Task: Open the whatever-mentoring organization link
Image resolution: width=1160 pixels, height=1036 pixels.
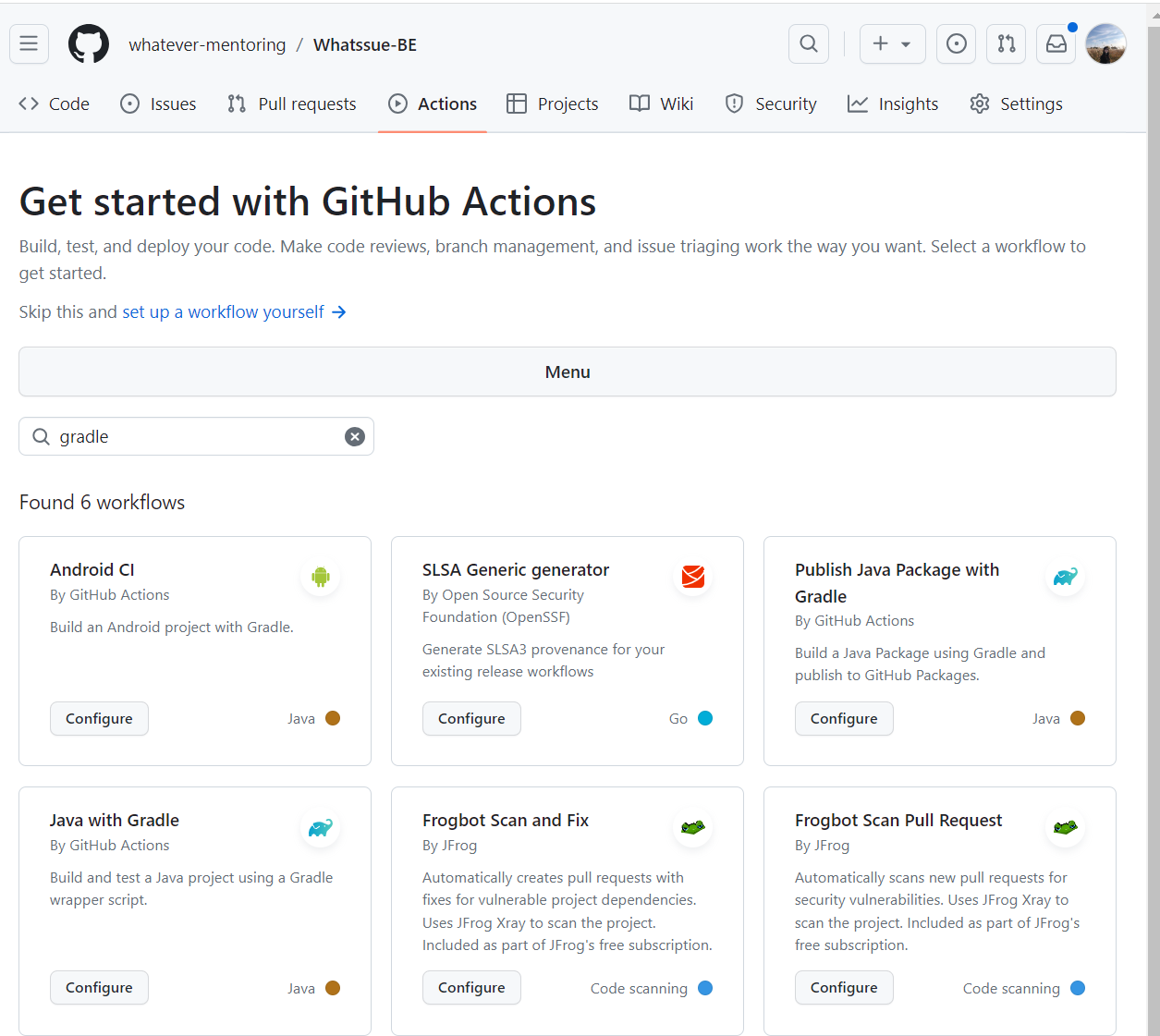Action: click(x=207, y=44)
